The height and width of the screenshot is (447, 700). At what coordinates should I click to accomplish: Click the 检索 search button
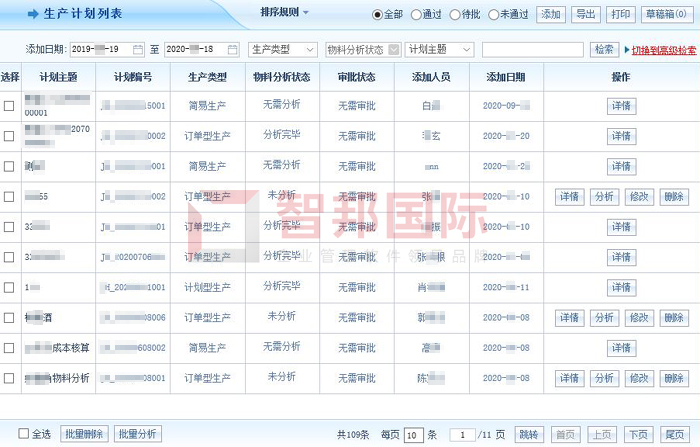coord(604,49)
